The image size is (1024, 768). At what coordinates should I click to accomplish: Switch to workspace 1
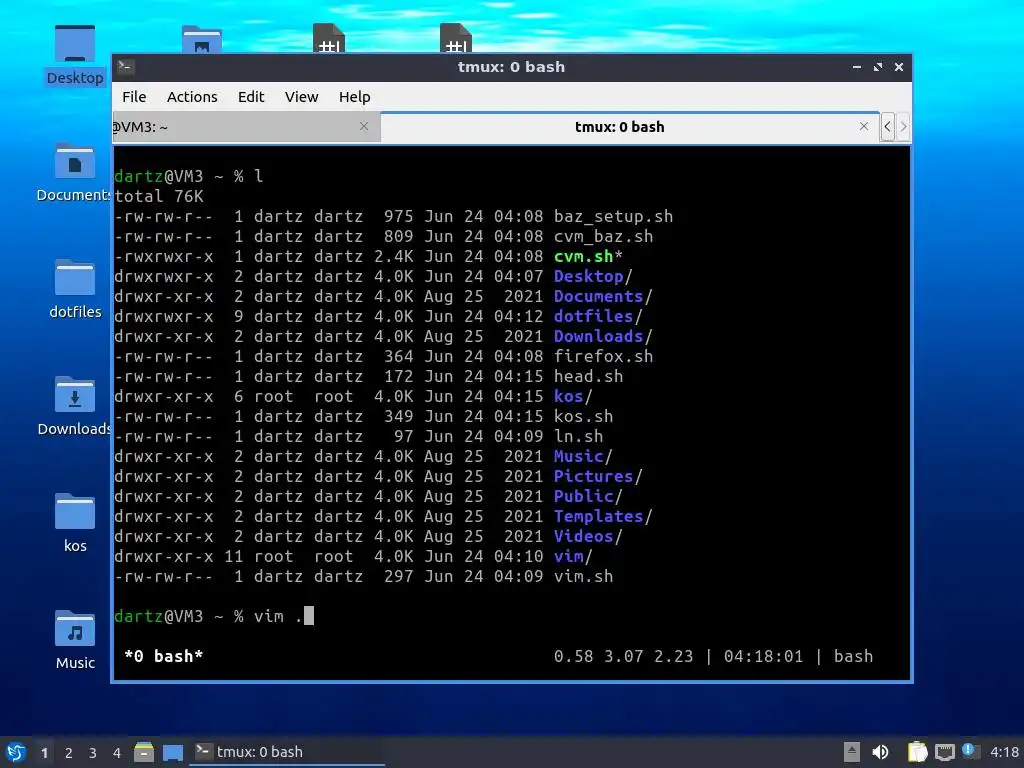tap(44, 753)
